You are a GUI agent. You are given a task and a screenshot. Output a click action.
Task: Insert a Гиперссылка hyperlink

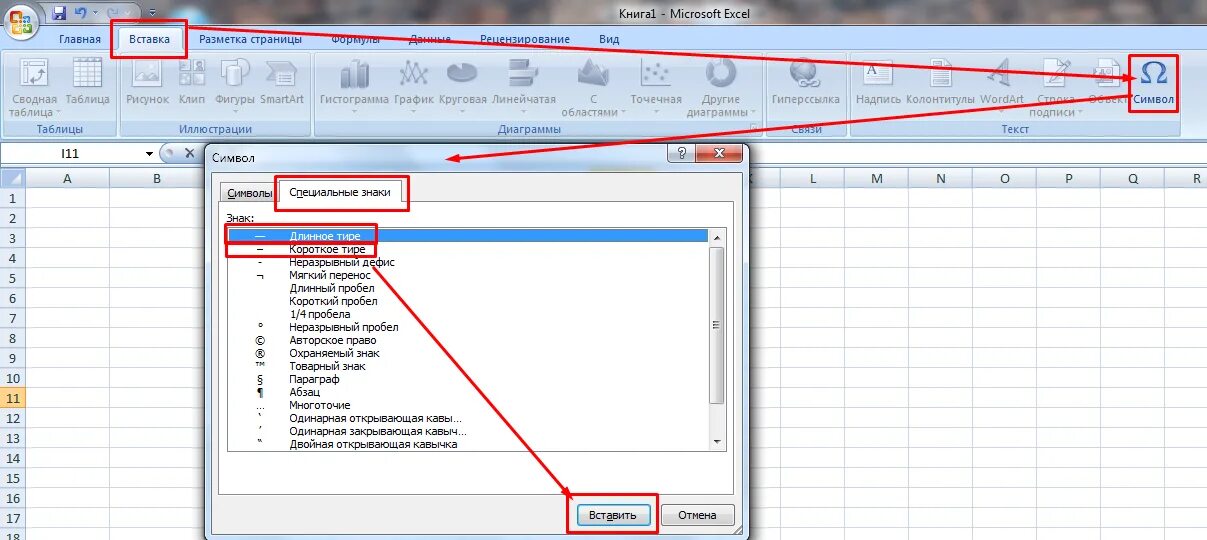tap(804, 84)
